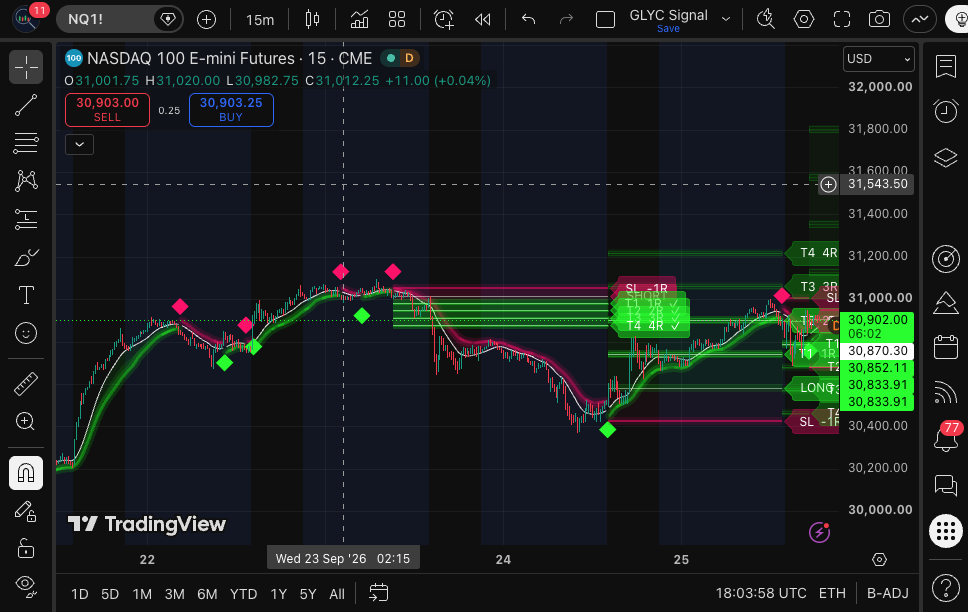Viewport: 968px width, 612px height.
Task: Change the 15m chart interval
Action: tap(260, 20)
